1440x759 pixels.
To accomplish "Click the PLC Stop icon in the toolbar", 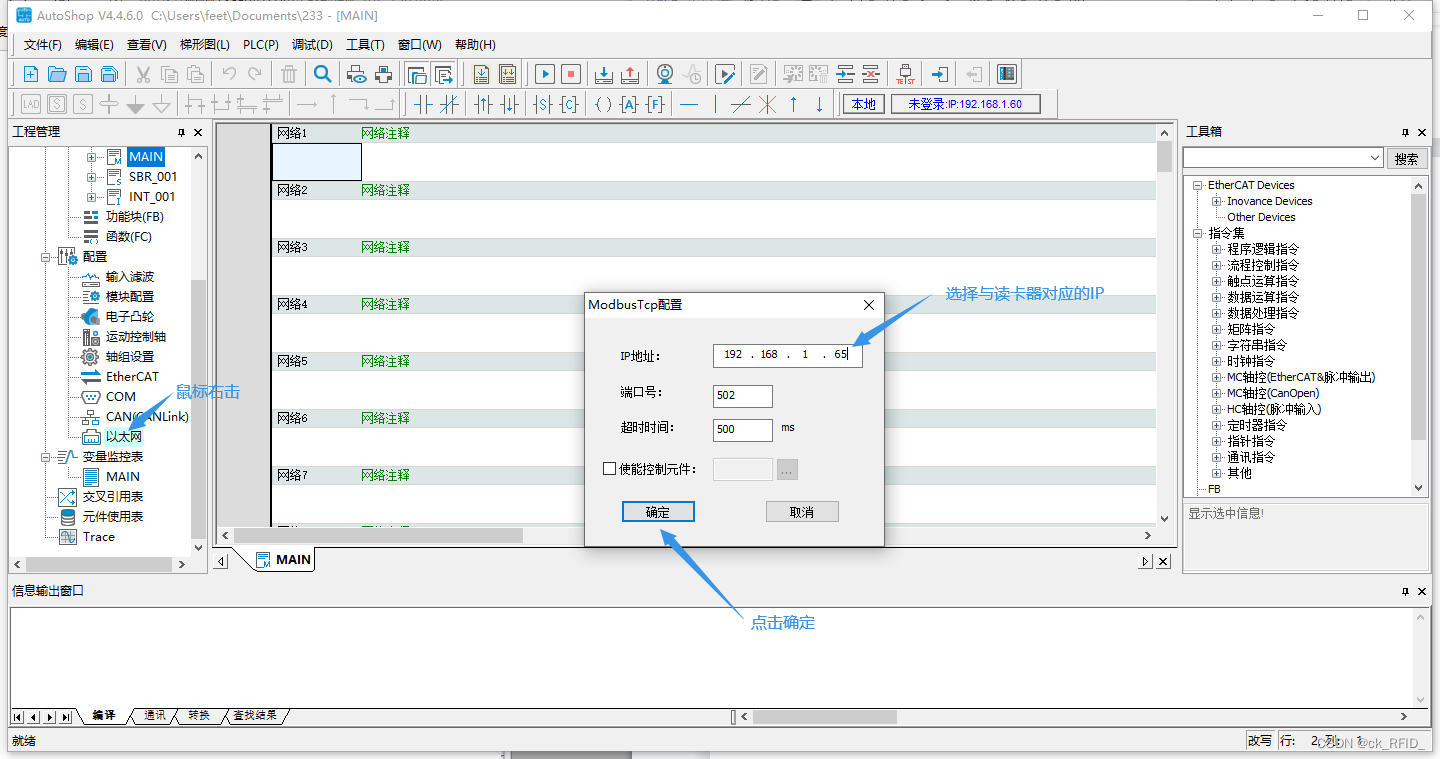I will [572, 74].
